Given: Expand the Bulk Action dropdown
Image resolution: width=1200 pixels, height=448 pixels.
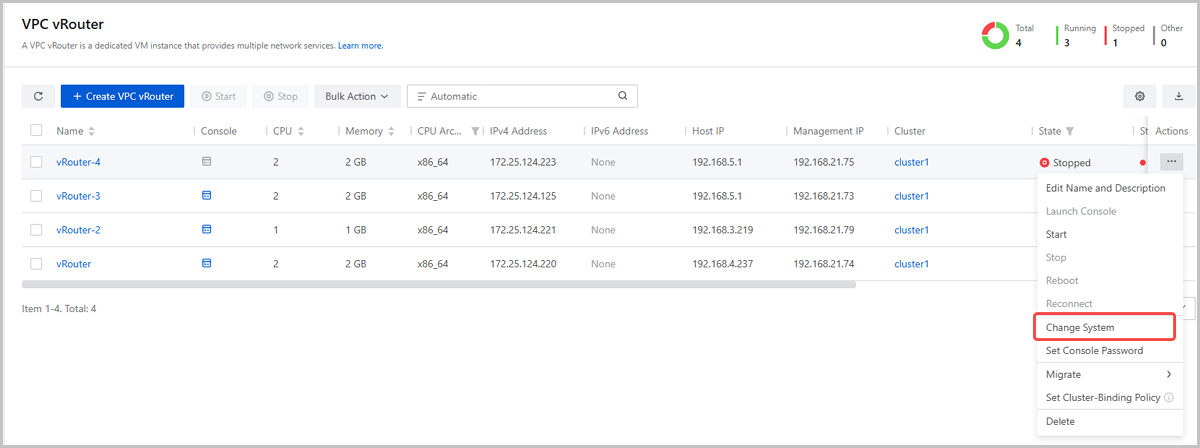Looking at the screenshot, I should click(x=356, y=96).
